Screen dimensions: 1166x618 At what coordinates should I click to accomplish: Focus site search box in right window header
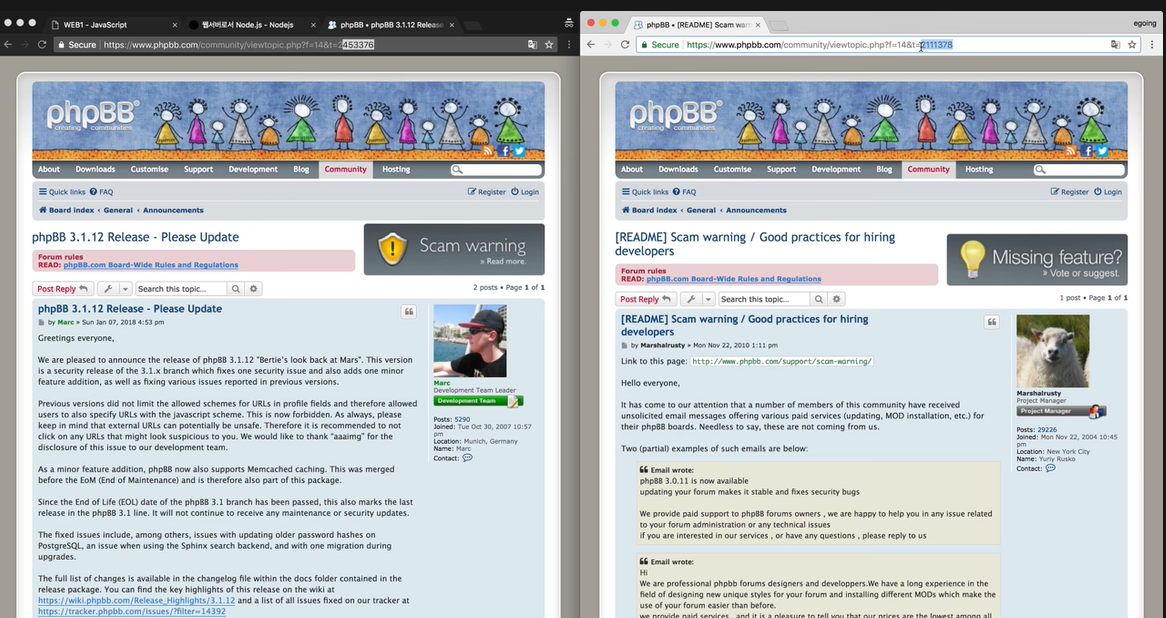(1079, 170)
